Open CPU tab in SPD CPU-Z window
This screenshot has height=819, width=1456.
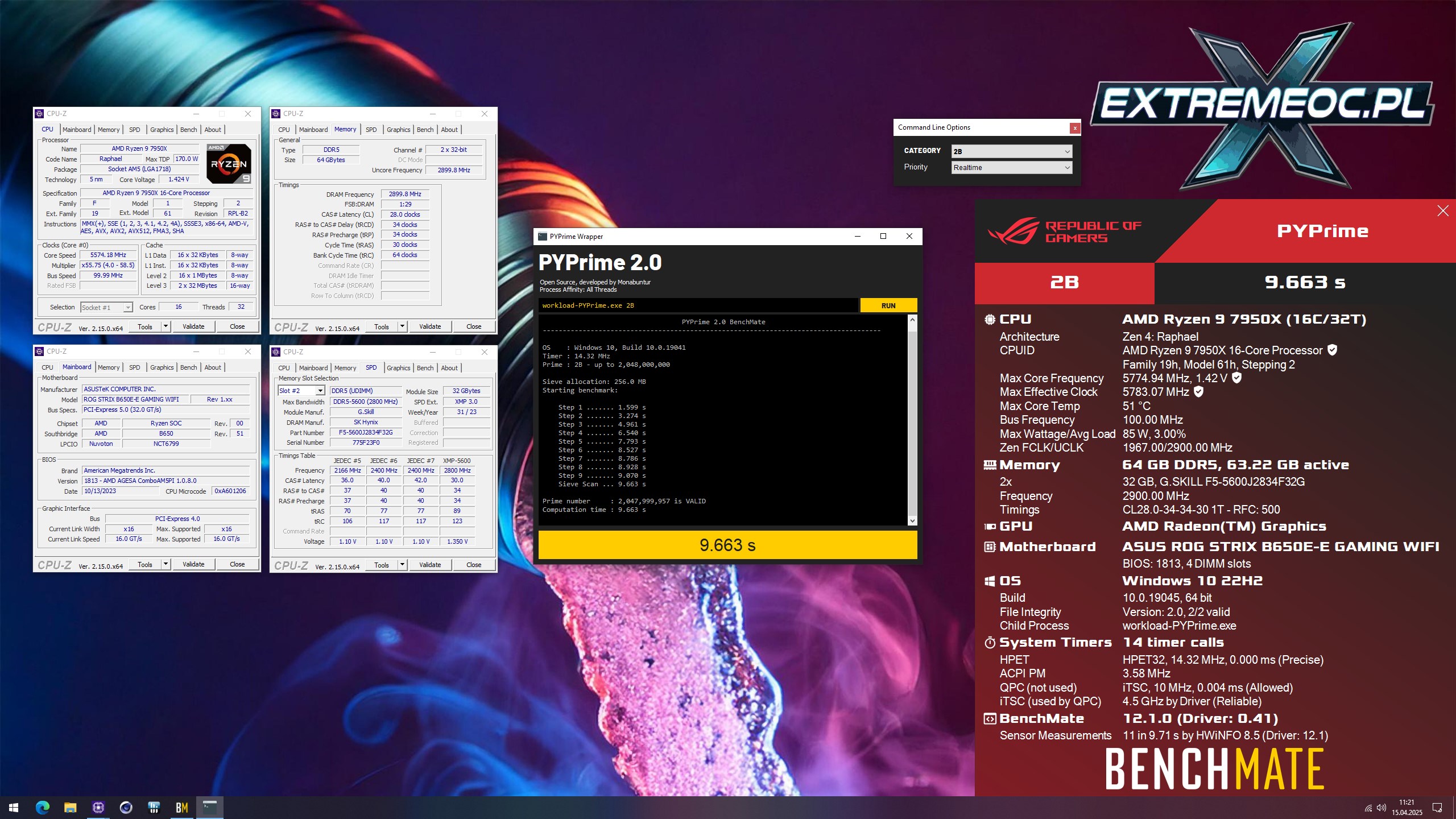(284, 368)
